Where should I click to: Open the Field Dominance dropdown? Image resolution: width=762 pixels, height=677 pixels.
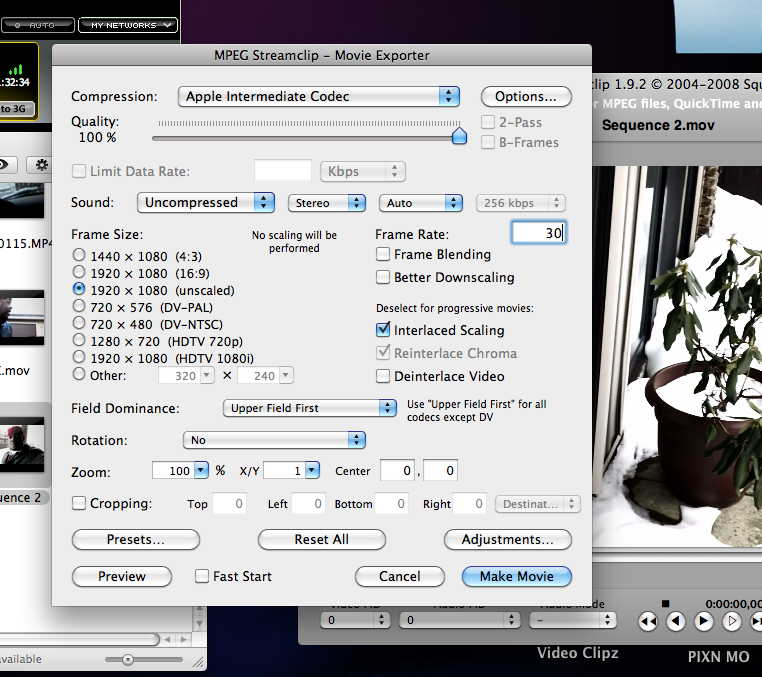tap(310, 408)
